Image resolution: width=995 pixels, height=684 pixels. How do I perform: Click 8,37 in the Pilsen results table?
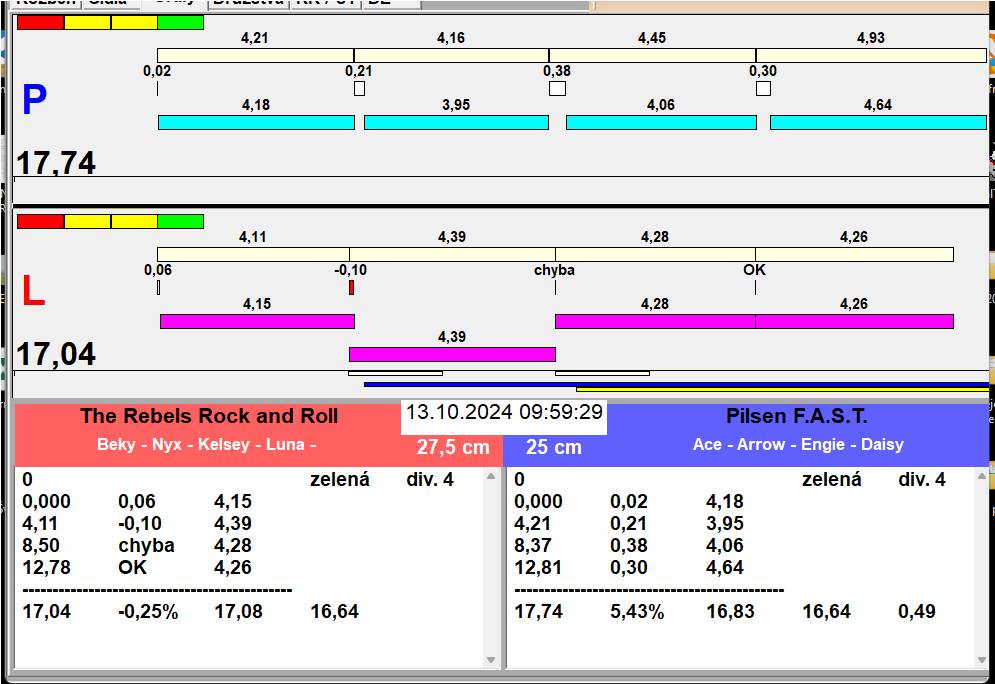click(533, 546)
